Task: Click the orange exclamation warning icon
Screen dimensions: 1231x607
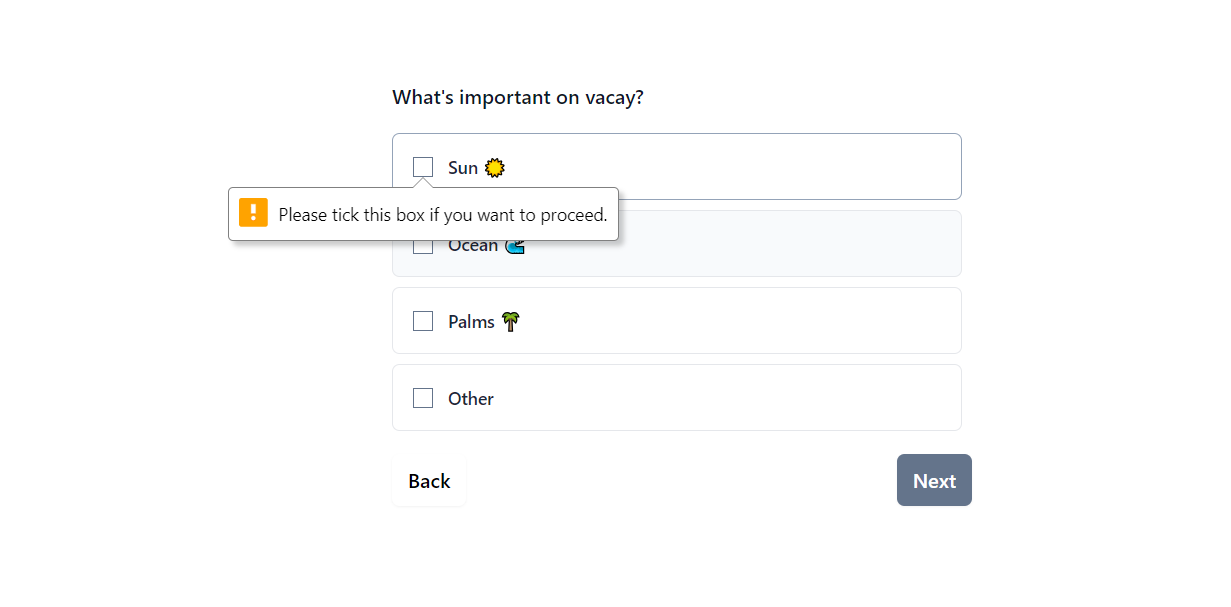Action: [253, 213]
